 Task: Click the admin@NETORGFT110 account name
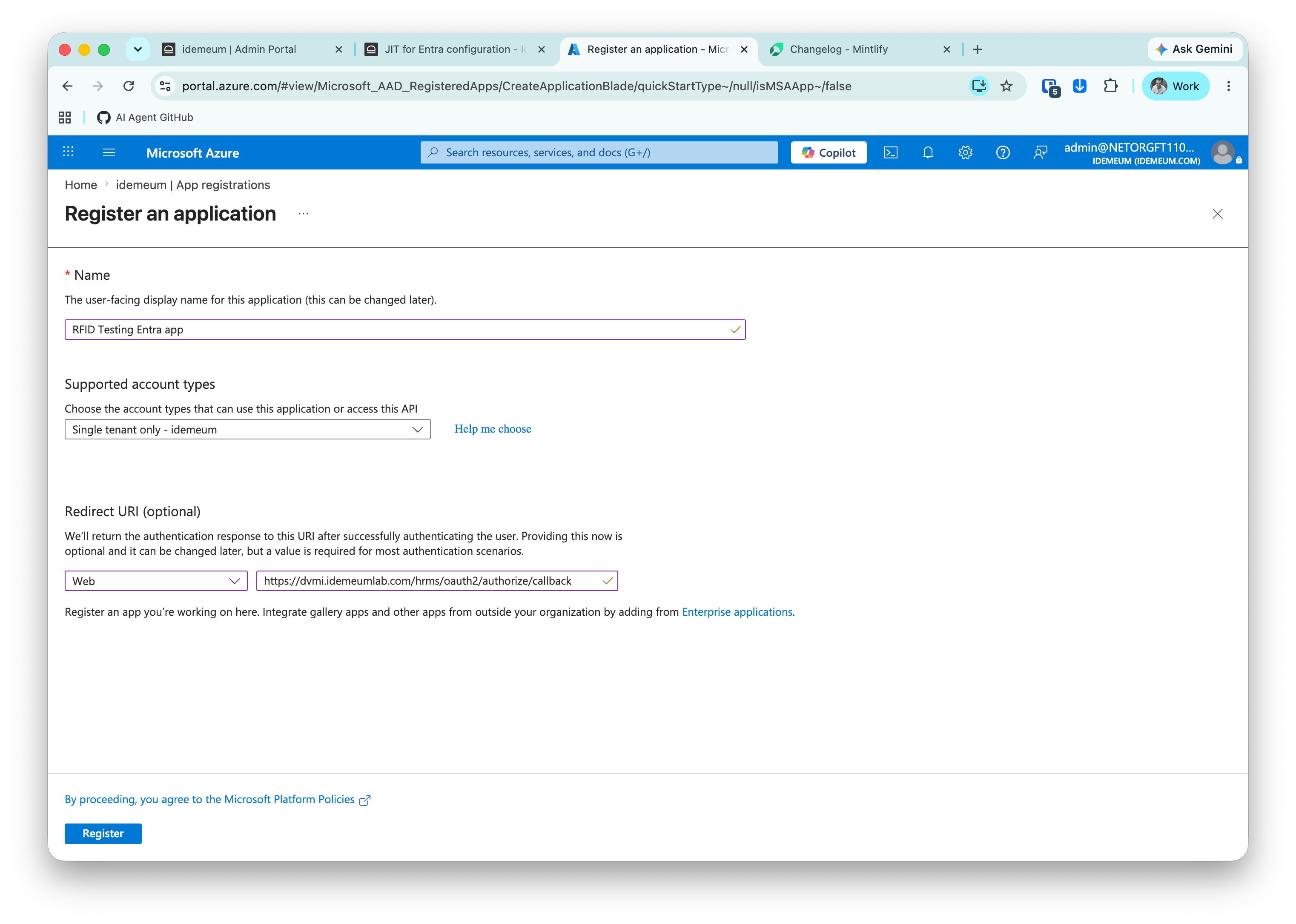(1129, 147)
